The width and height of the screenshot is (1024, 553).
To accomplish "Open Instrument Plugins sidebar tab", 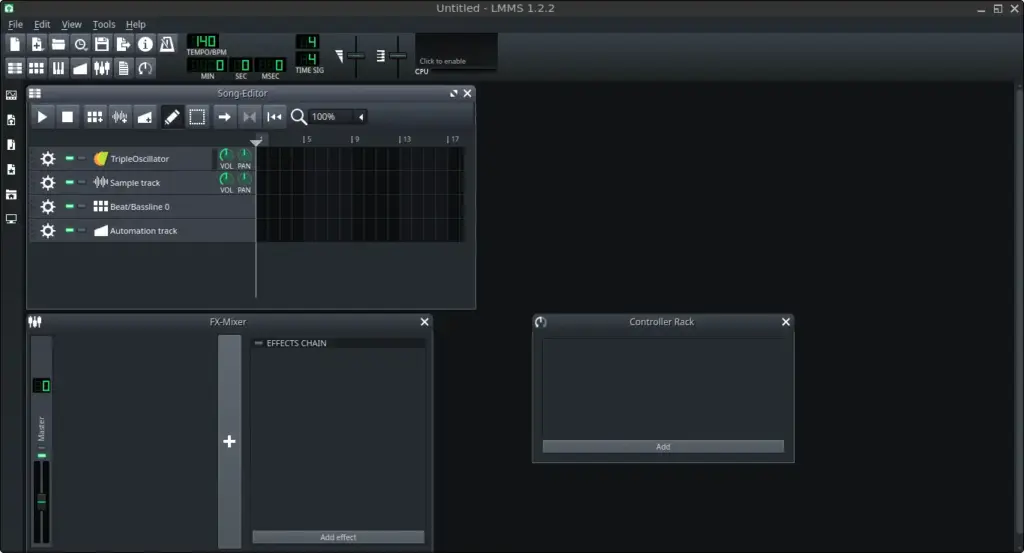I will tap(11, 95).
